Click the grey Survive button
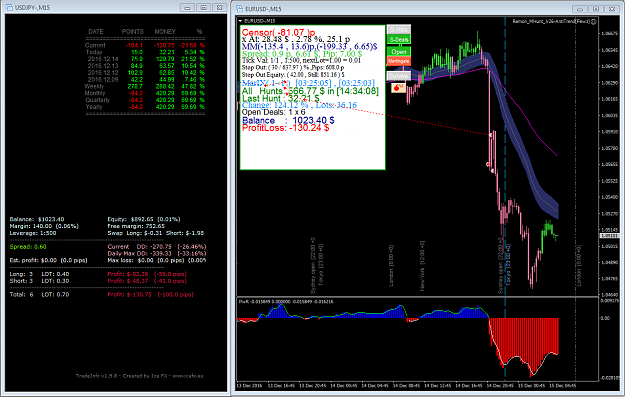The width and height of the screenshot is (625, 397). coord(399,76)
